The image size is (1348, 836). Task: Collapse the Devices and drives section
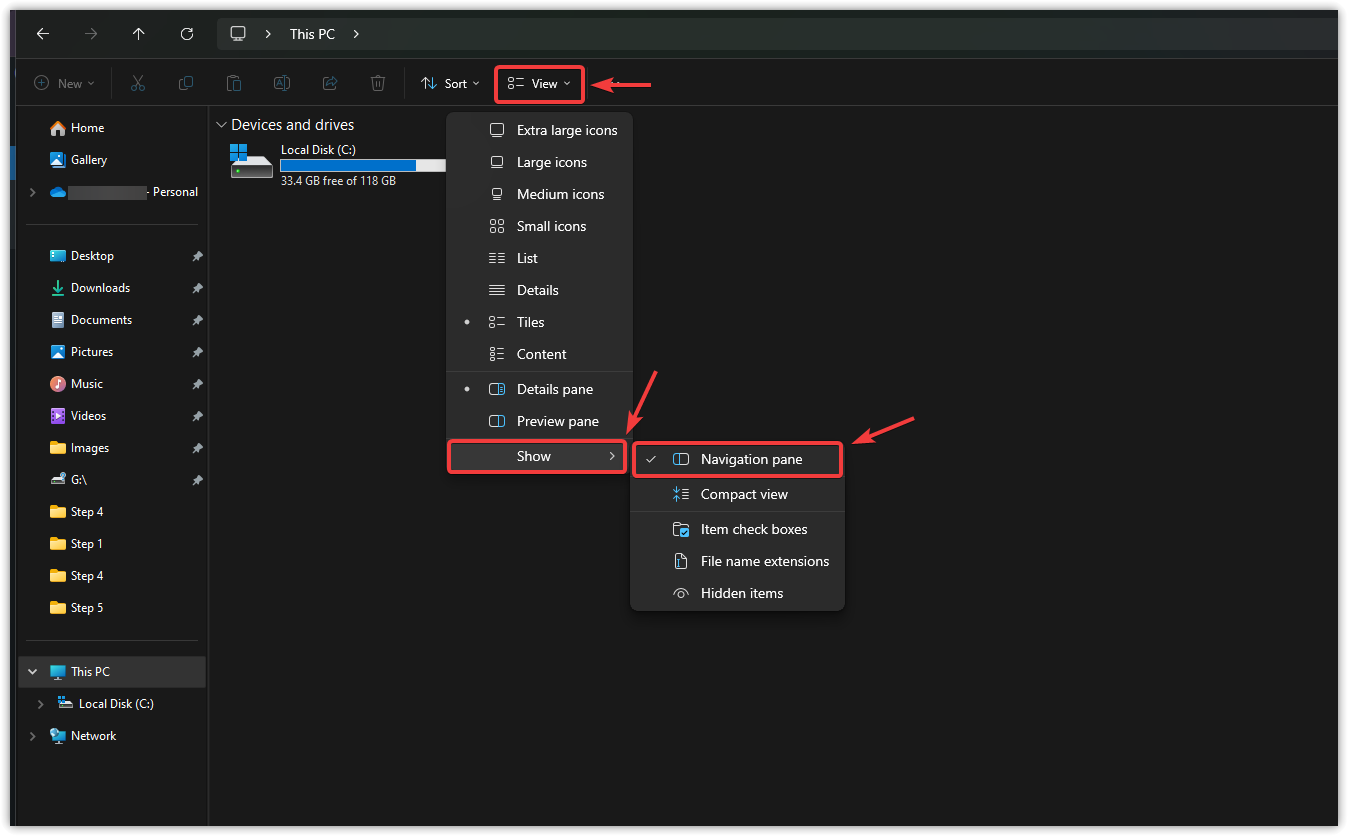[x=221, y=125]
